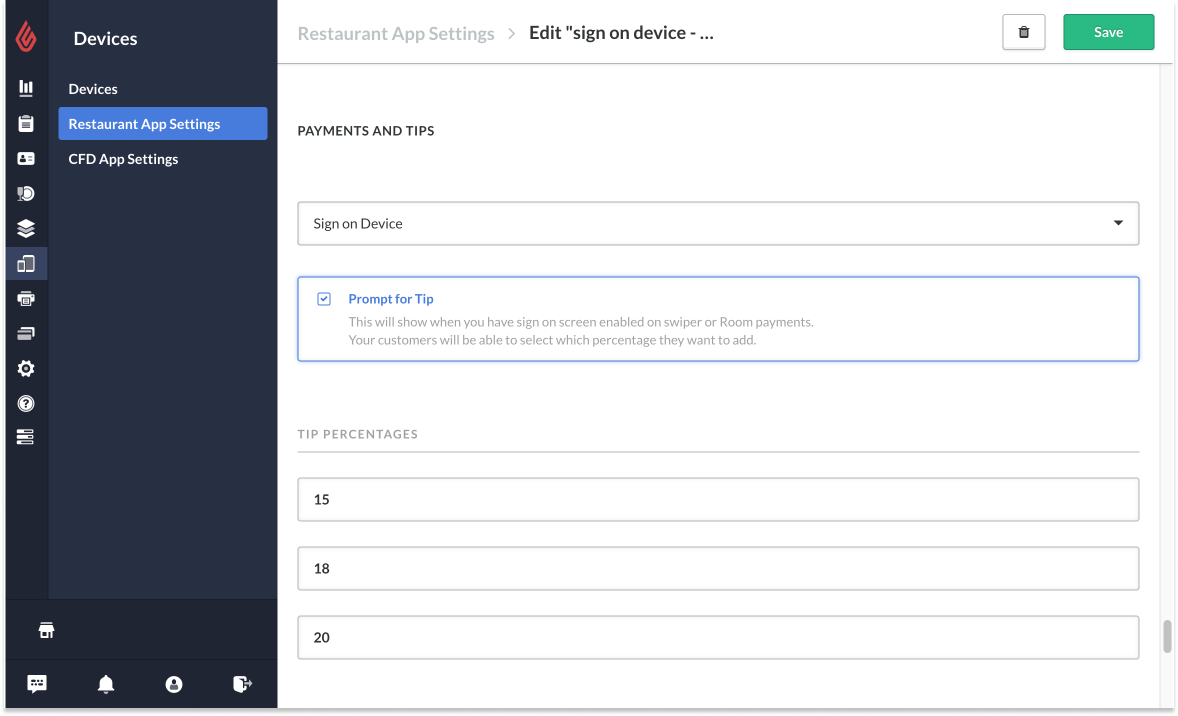The height and width of the screenshot is (716, 1178).
Task: Select the stacked layers icon in sidebar
Action: pyautogui.click(x=26, y=229)
